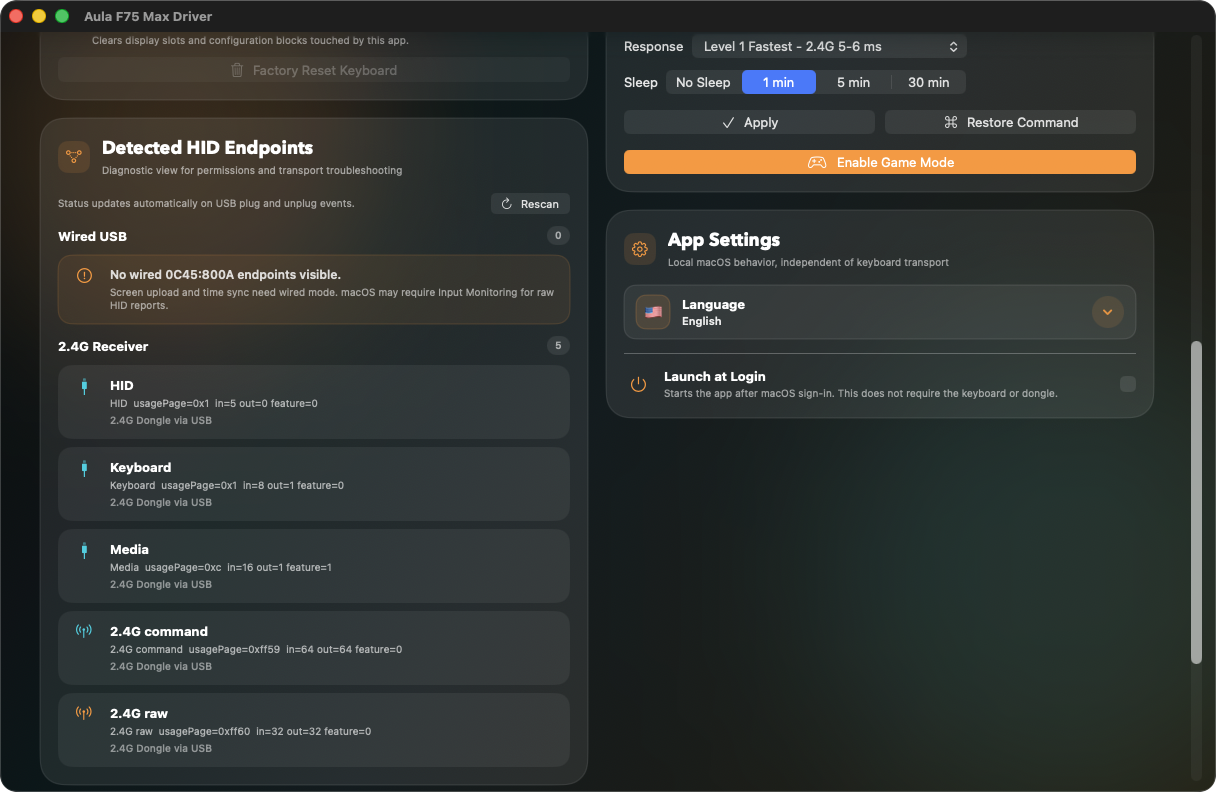Viewport: 1216px width, 792px height.
Task: Click the Factory Reset Keyboard button
Action: pos(314,70)
